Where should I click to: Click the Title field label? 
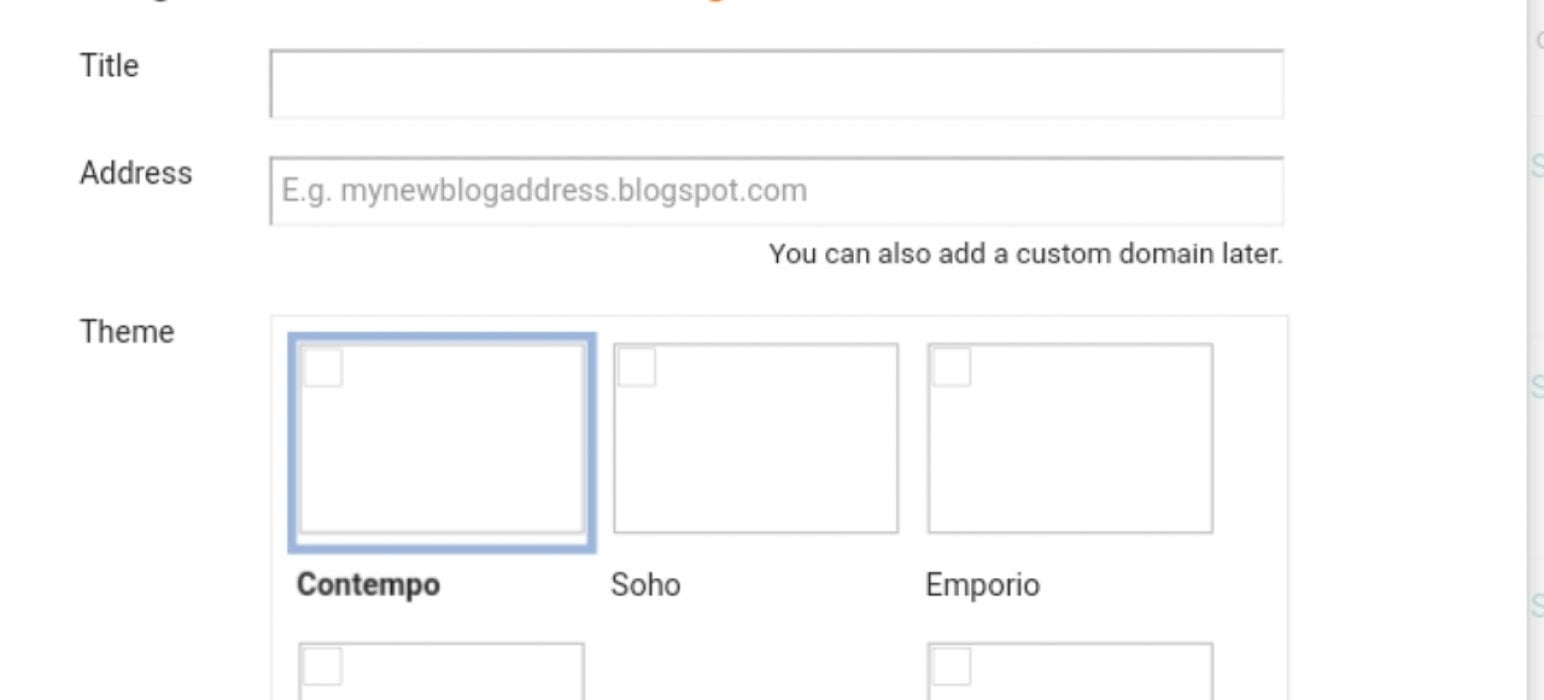[x=109, y=66]
